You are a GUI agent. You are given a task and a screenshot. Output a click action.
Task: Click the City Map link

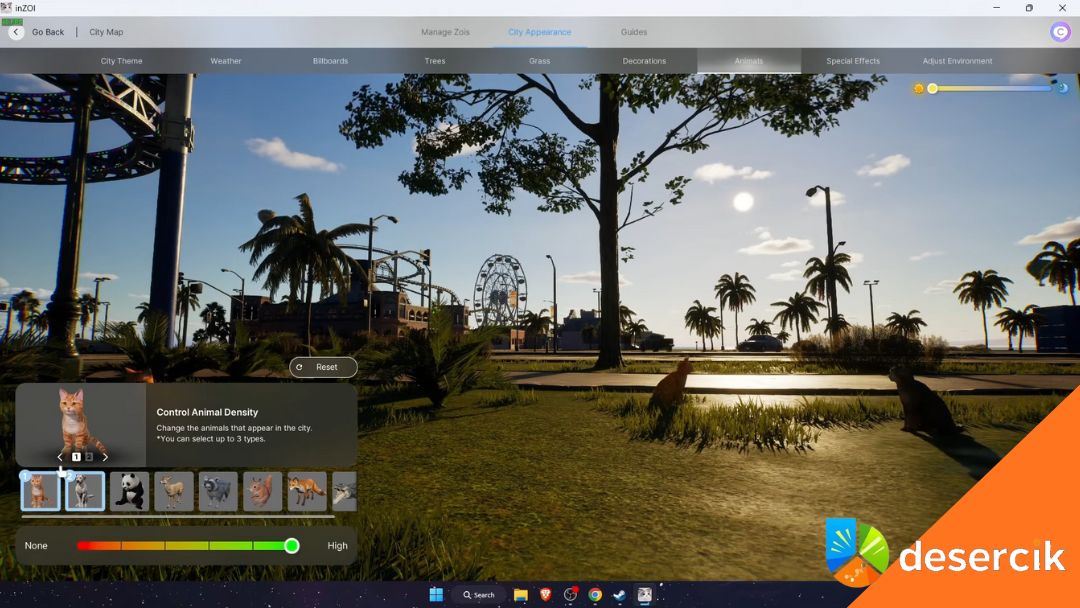tap(106, 32)
